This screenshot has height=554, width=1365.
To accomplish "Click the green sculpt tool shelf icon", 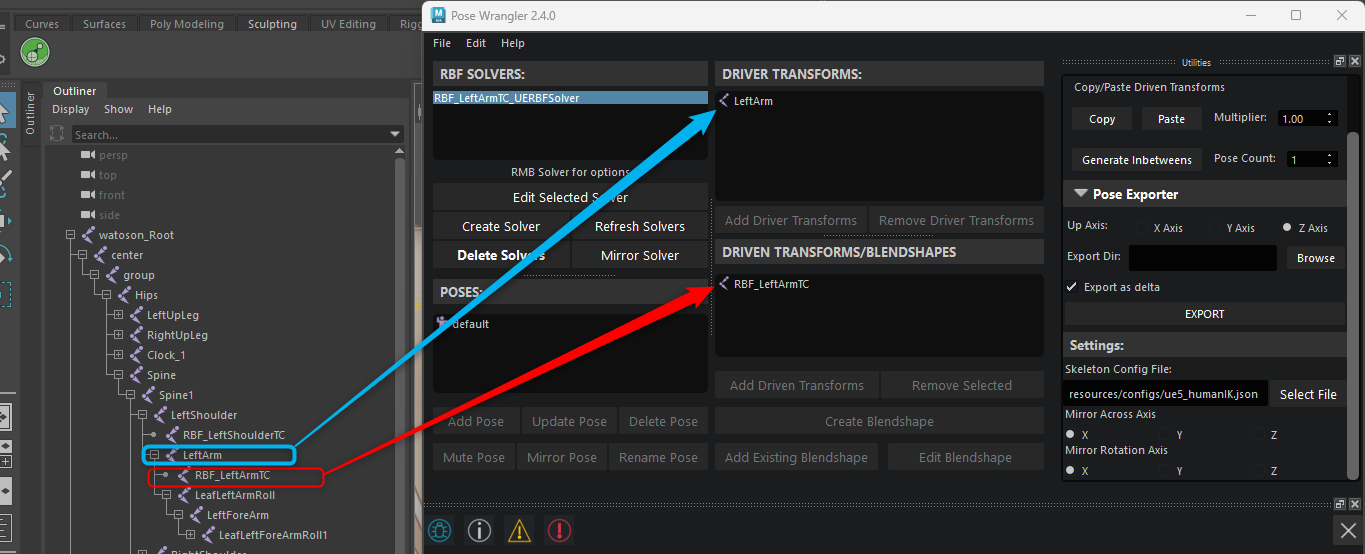I will pos(35,52).
